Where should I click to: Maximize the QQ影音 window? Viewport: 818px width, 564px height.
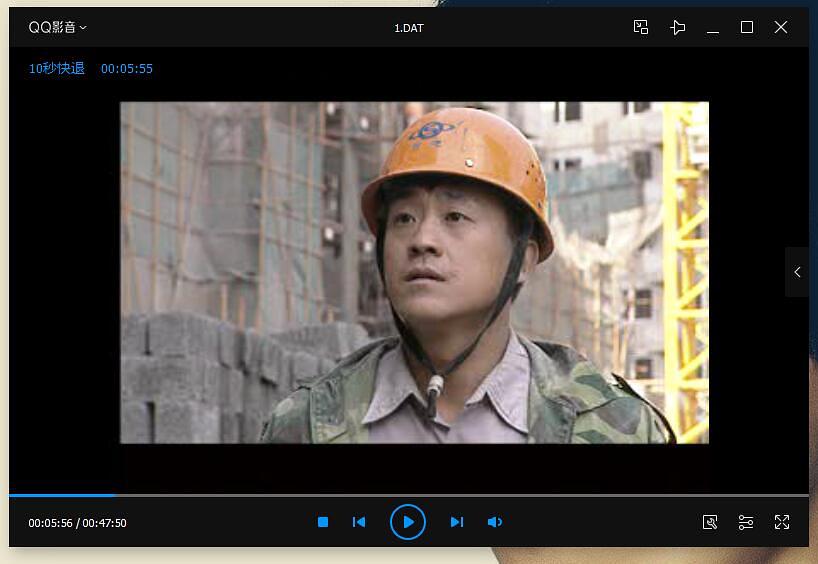[x=747, y=27]
